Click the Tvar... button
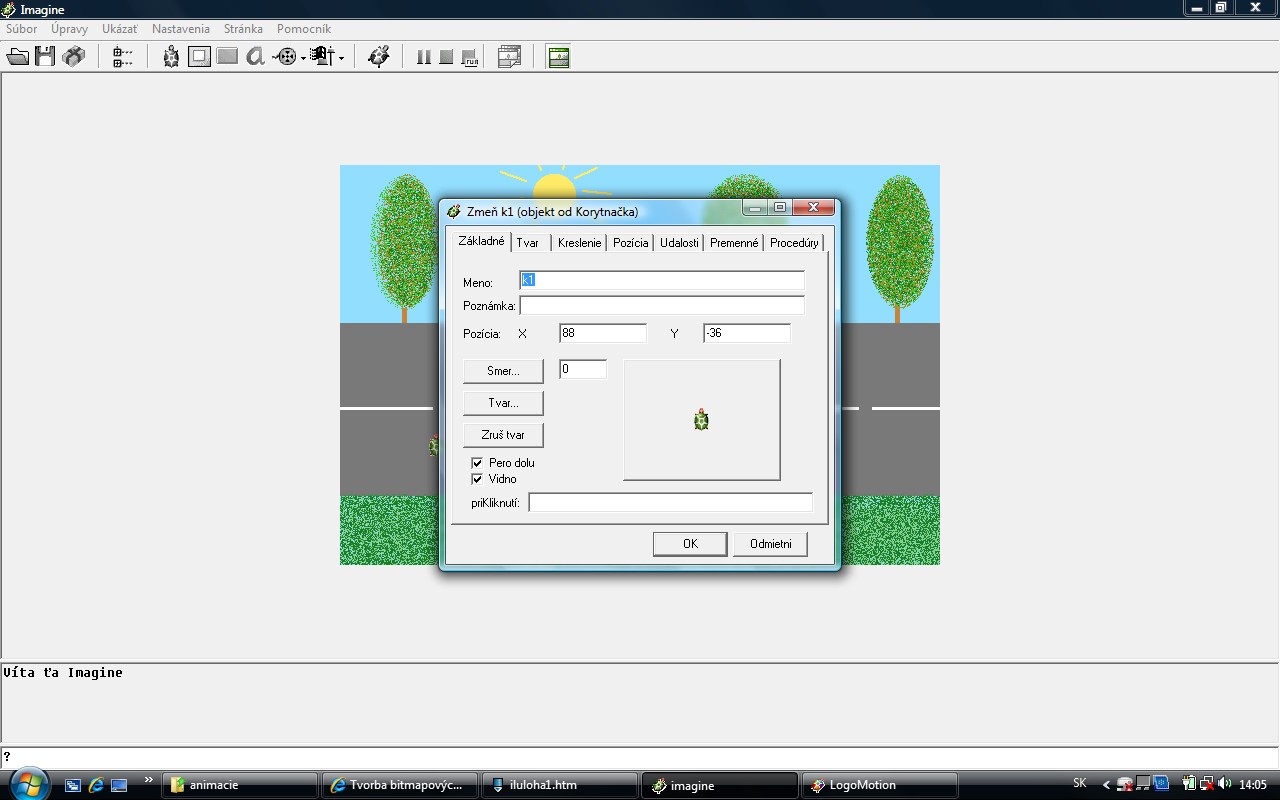 pos(503,403)
